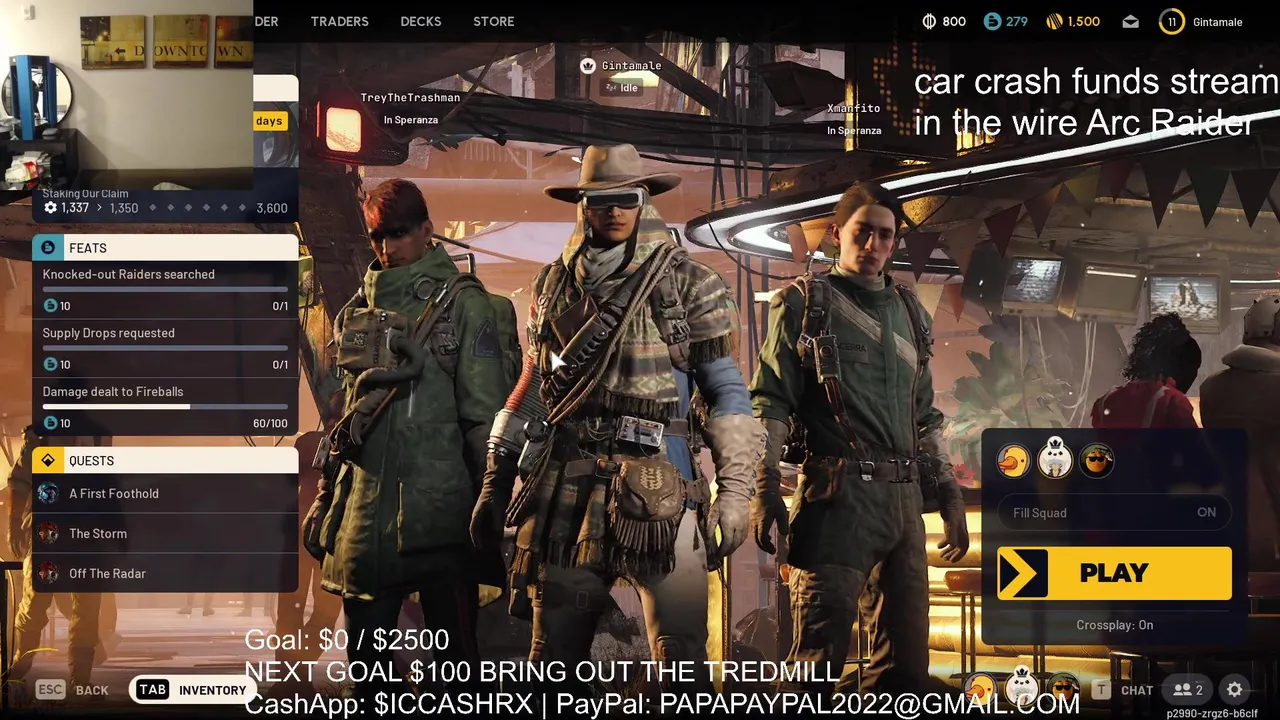1280x720 pixels.
Task: Click the 3,600 milestone value
Action: click(272, 208)
